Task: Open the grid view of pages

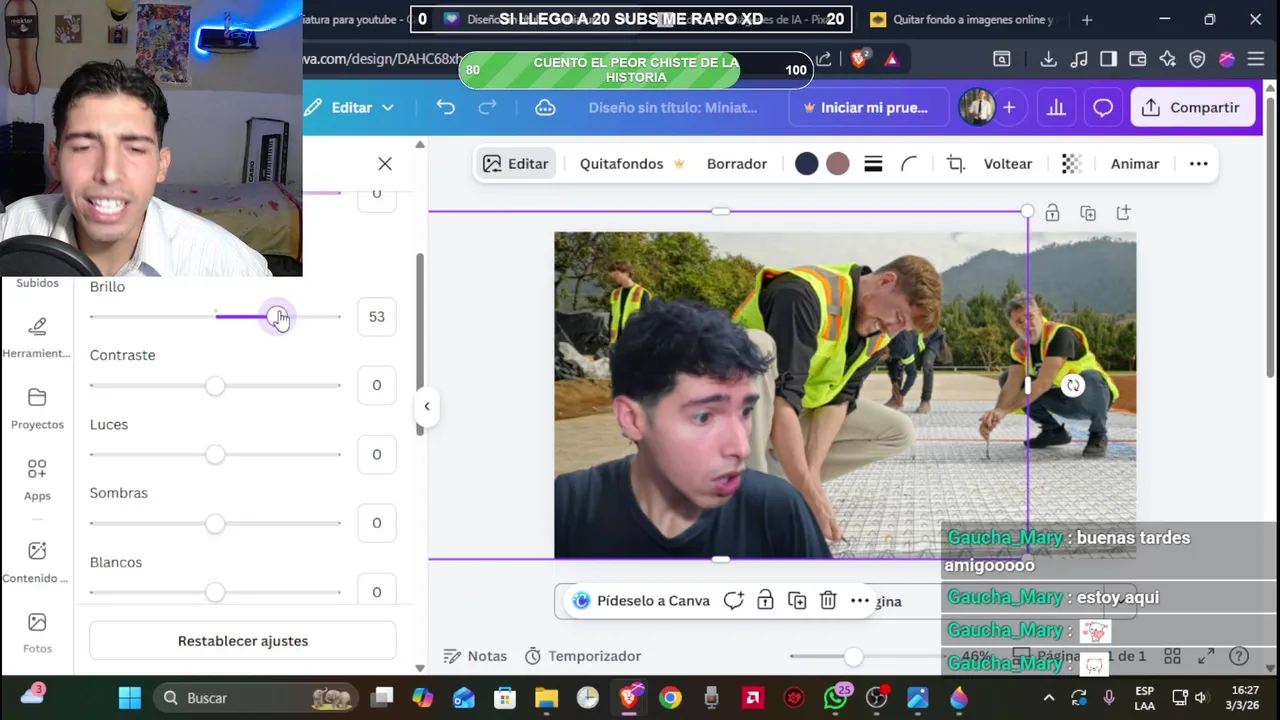Action: point(1172,656)
